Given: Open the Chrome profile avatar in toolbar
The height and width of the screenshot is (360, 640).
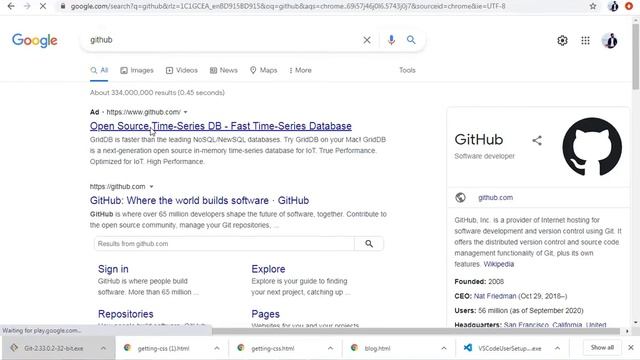Looking at the screenshot, I should pyautogui.click(x=613, y=6).
